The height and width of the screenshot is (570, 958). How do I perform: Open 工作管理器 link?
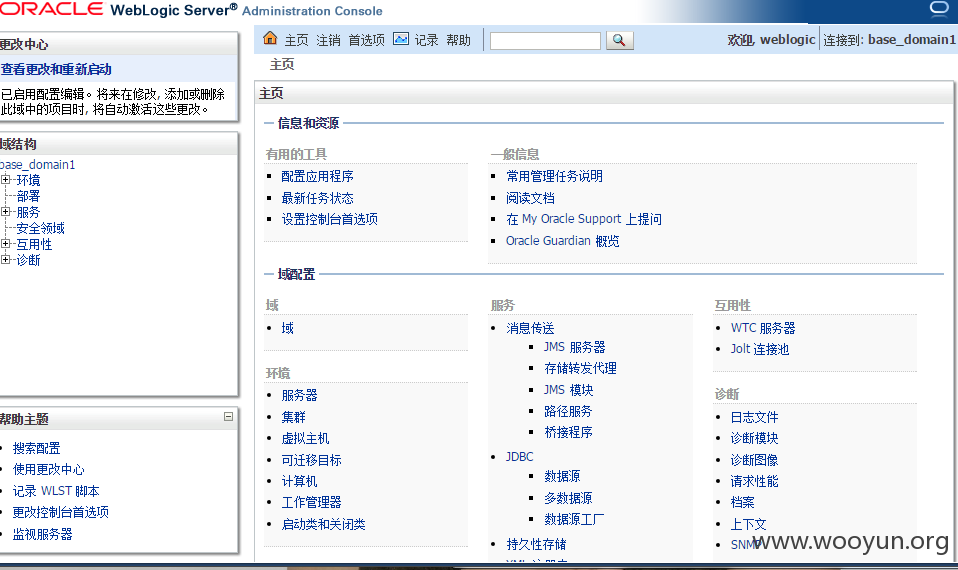(311, 502)
